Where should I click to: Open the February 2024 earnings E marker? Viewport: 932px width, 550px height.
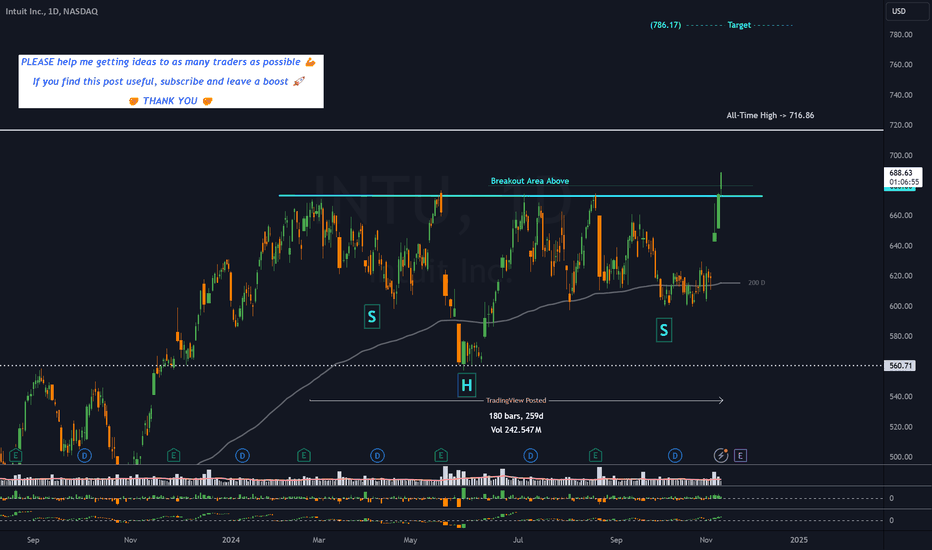pyautogui.click(x=304, y=456)
